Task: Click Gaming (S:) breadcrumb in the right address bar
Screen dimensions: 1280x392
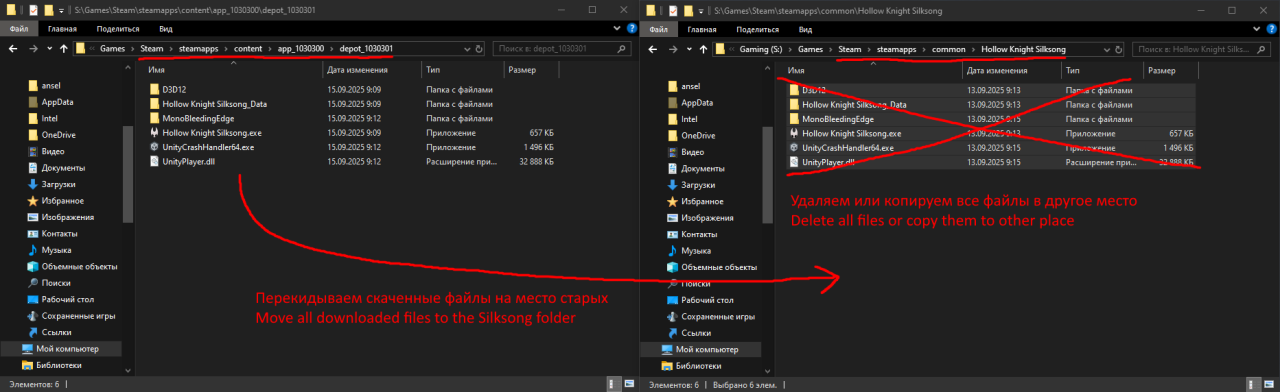Action: coord(762,48)
